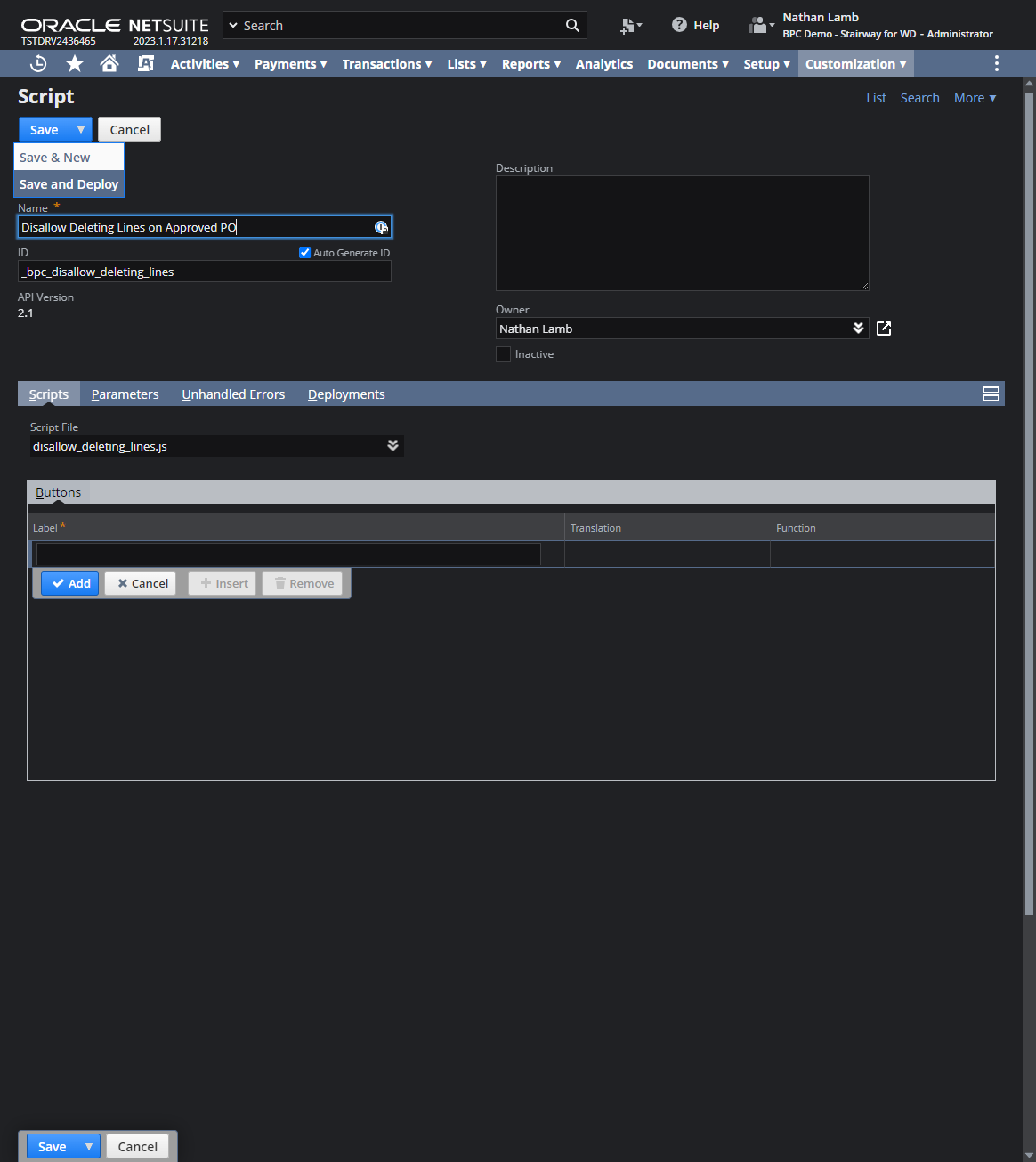The image size is (1036, 1162).
Task: Select the Buttons sublist tab
Action: (58, 492)
